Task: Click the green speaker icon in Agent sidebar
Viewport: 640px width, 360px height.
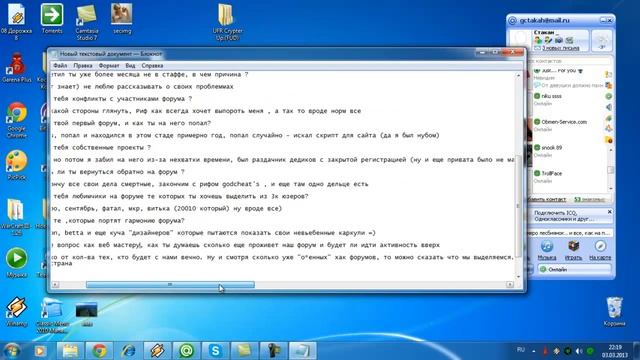Action: tap(609, 107)
